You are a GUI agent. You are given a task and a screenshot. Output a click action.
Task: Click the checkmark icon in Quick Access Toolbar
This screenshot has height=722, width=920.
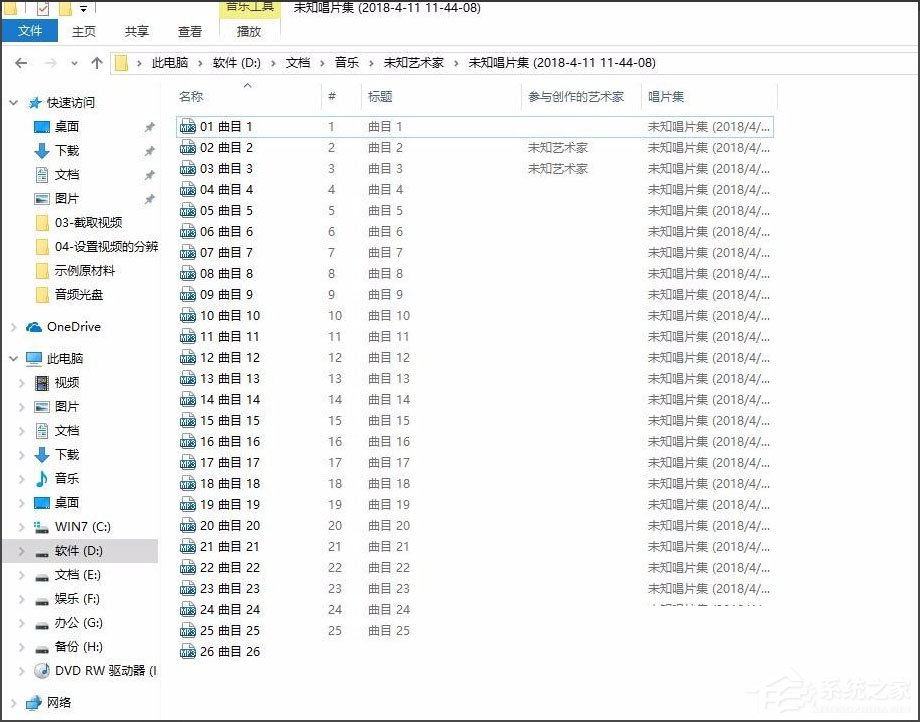point(43,8)
